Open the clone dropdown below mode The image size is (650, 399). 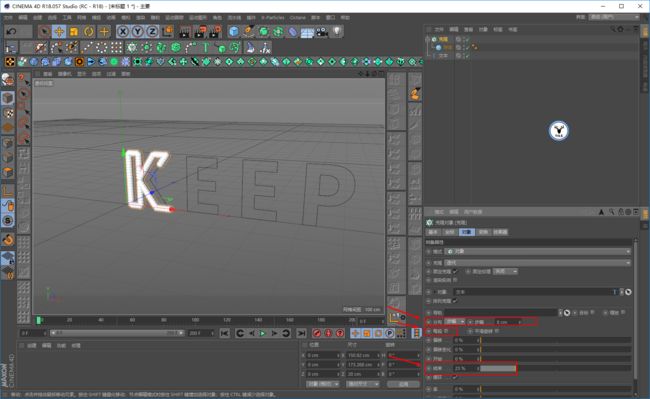[x=538, y=263]
